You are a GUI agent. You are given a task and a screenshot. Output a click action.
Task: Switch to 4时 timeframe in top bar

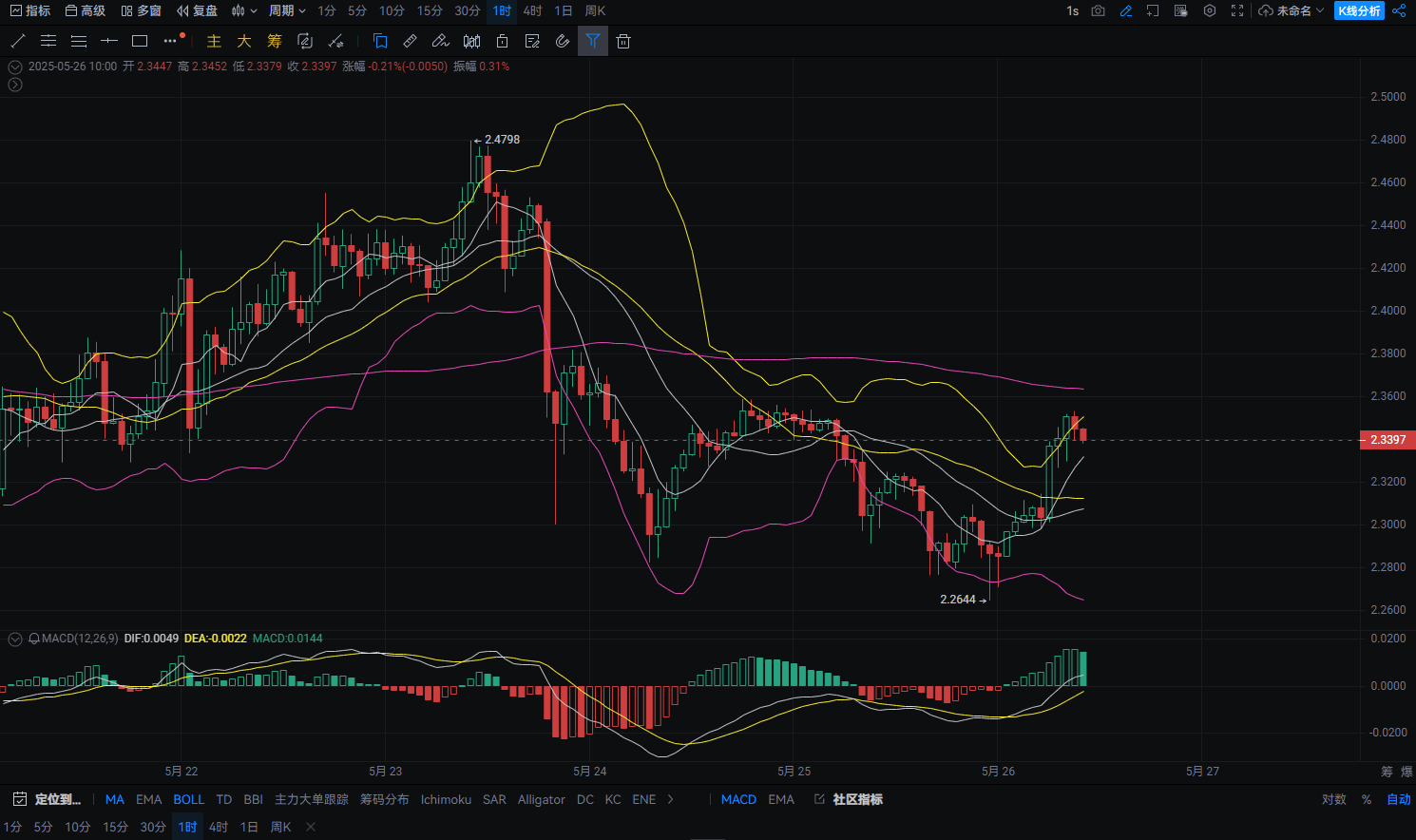[532, 10]
